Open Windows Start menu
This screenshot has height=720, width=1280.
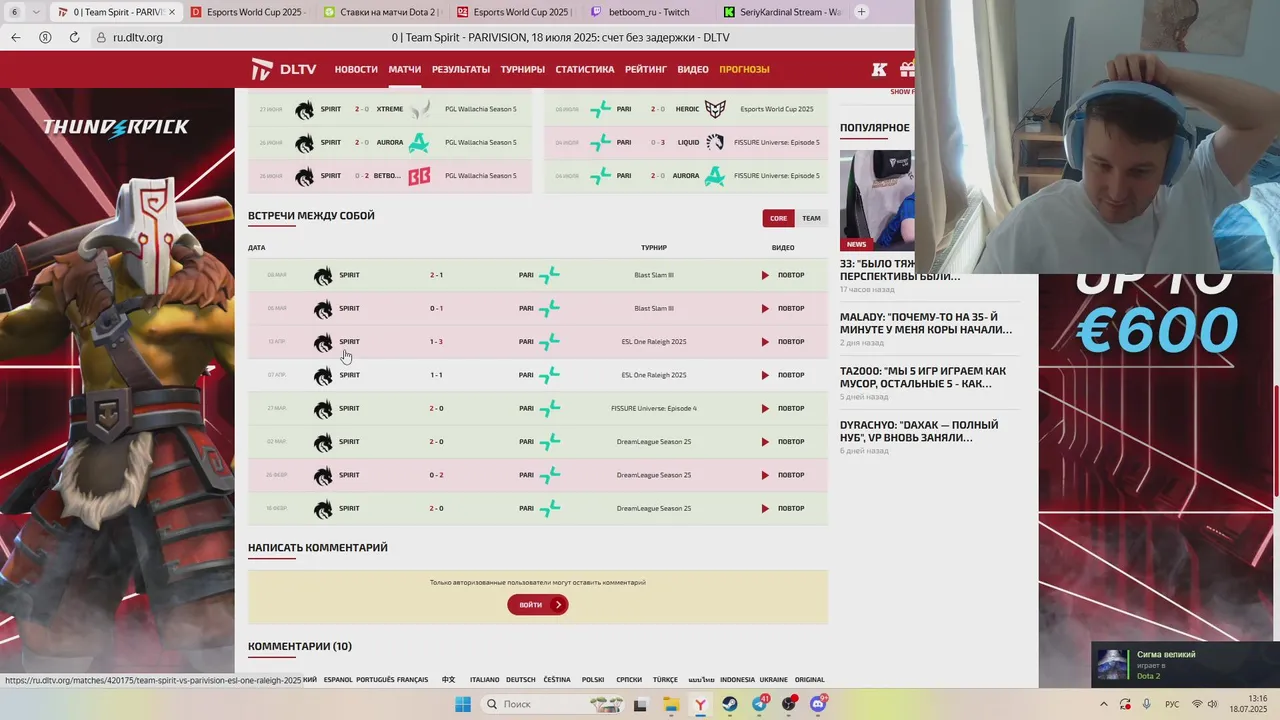(x=463, y=704)
